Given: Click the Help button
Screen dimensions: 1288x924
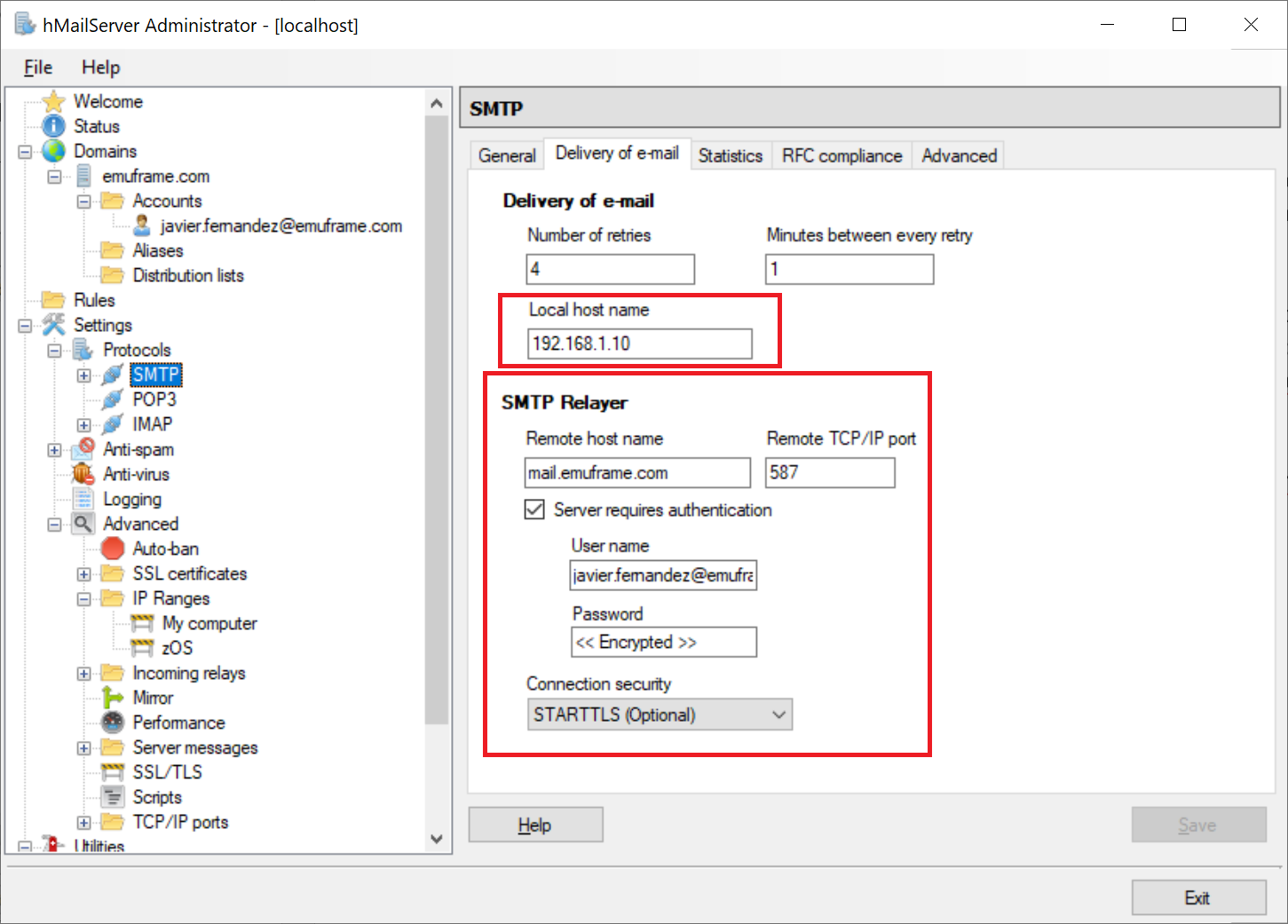Looking at the screenshot, I should [x=535, y=825].
